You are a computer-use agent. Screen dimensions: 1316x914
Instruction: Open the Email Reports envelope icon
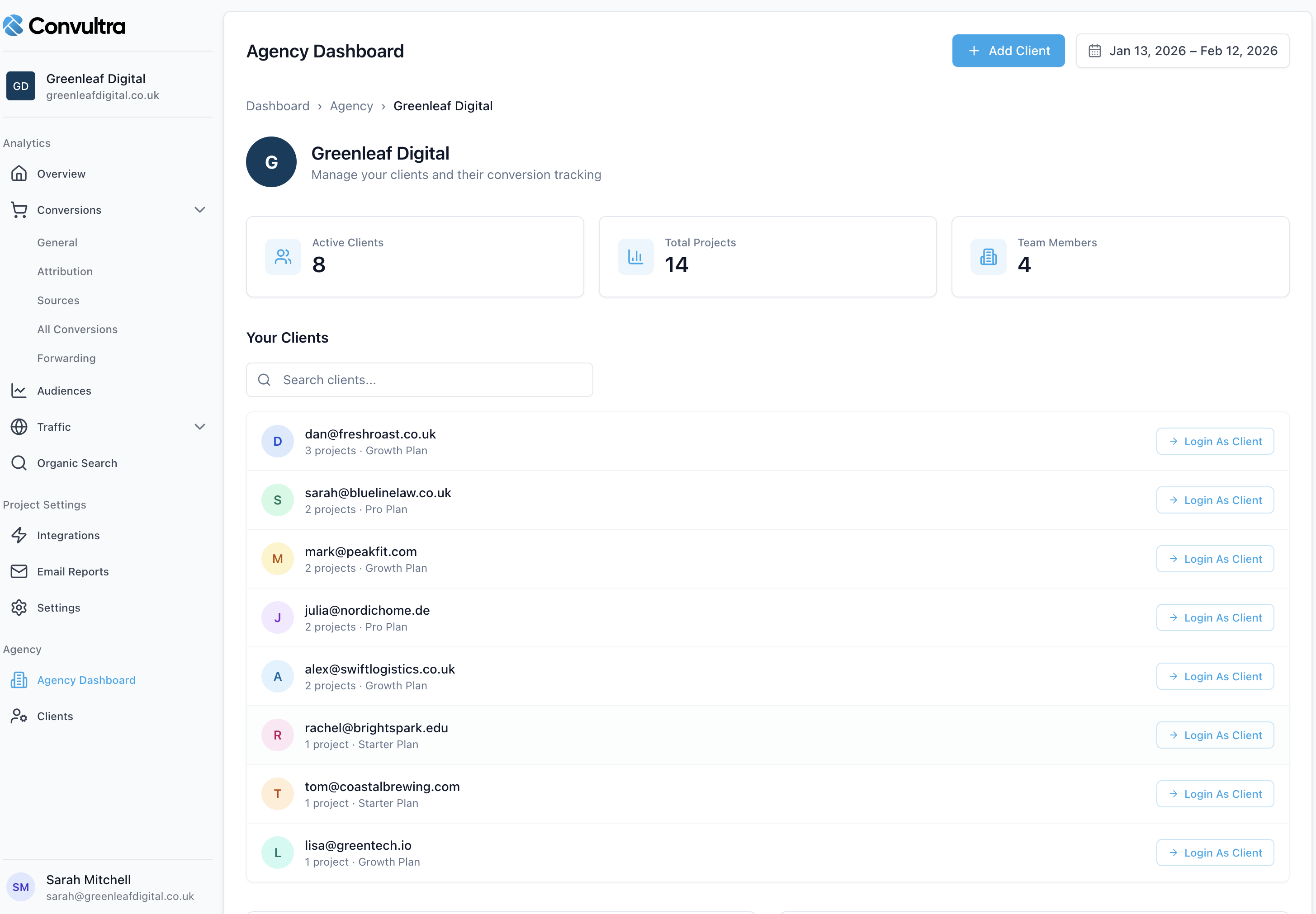[x=19, y=571]
